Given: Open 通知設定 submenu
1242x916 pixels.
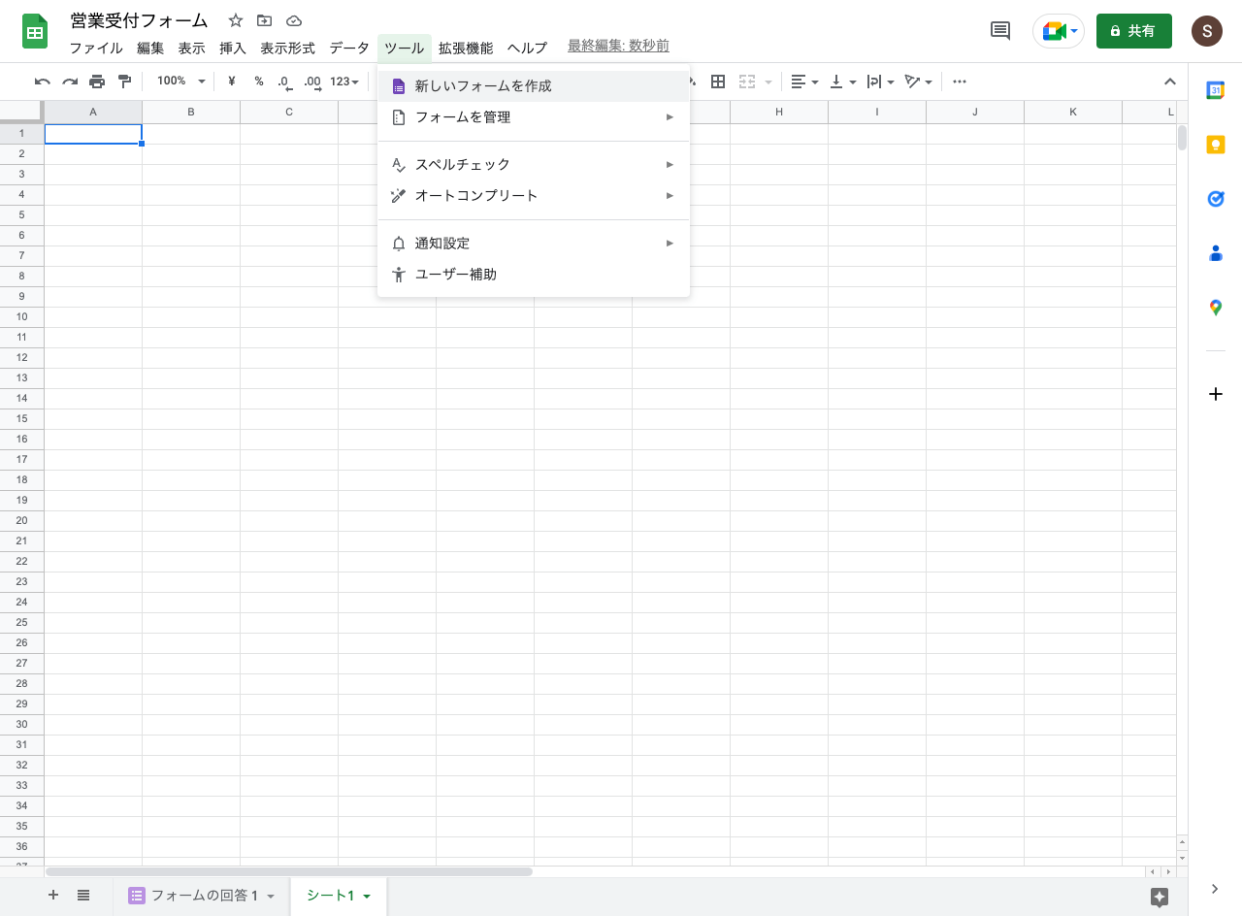Looking at the screenshot, I should 533,243.
